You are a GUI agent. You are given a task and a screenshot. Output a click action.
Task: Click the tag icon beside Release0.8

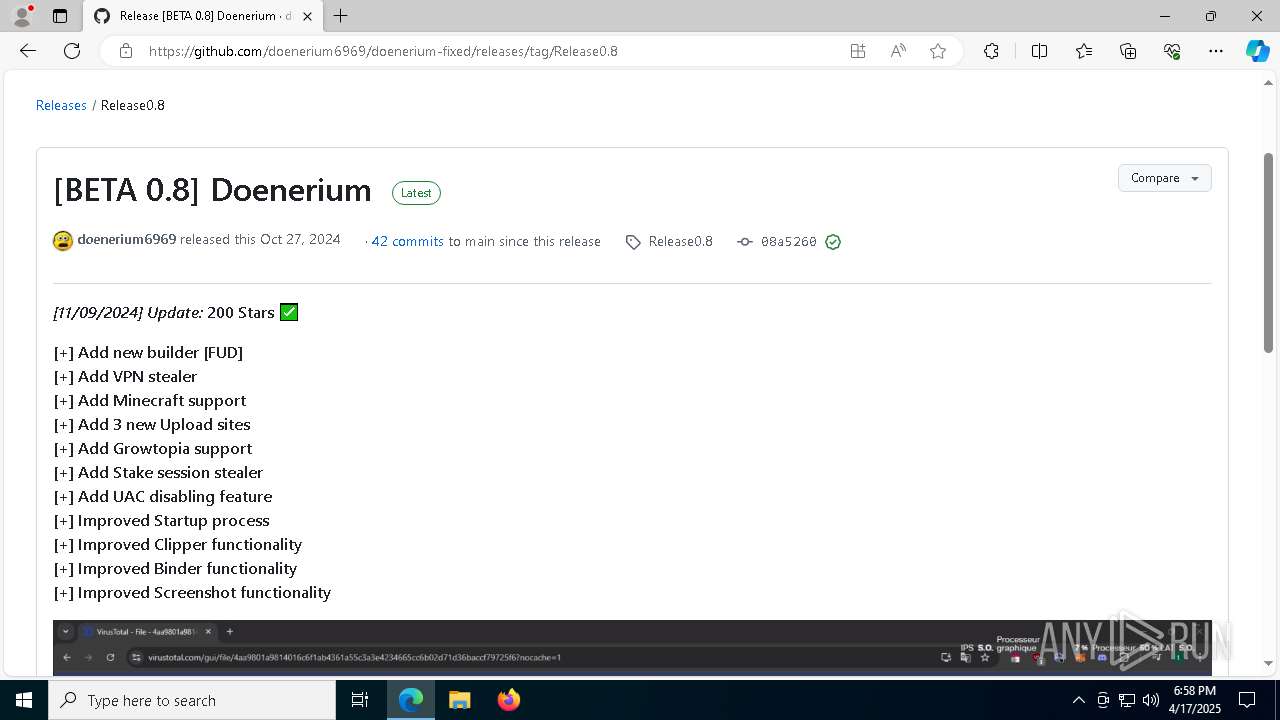click(633, 242)
